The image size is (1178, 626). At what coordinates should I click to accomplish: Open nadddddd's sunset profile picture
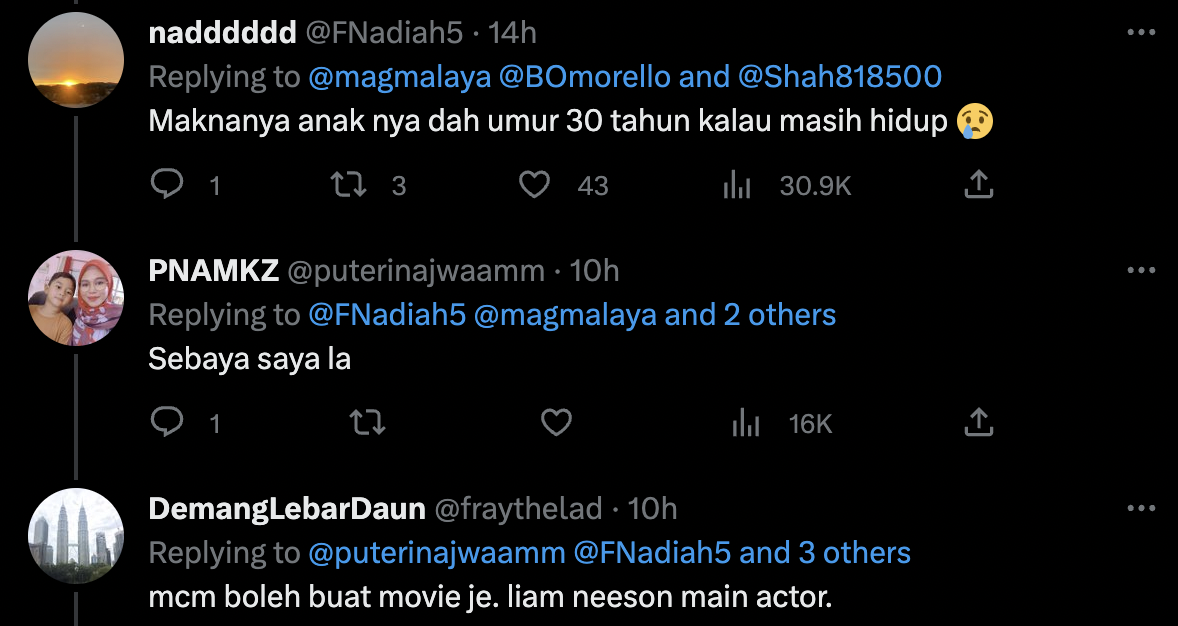[76, 60]
